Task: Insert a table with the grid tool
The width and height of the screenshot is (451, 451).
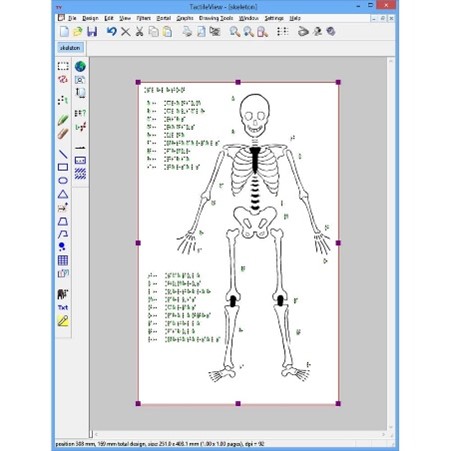Action: (x=63, y=260)
